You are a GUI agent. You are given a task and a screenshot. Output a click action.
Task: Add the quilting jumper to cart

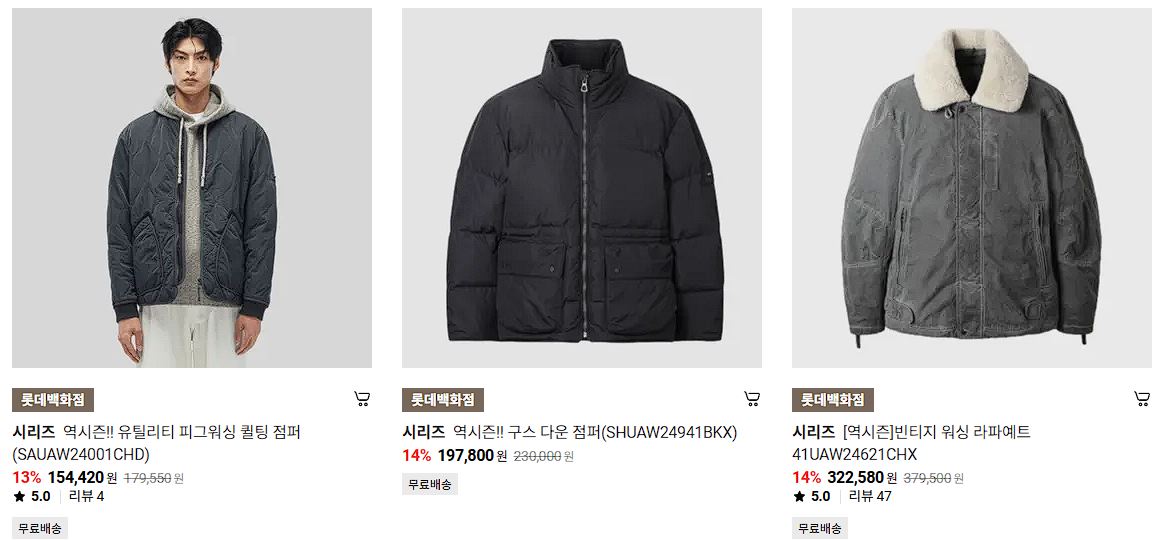[362, 399]
